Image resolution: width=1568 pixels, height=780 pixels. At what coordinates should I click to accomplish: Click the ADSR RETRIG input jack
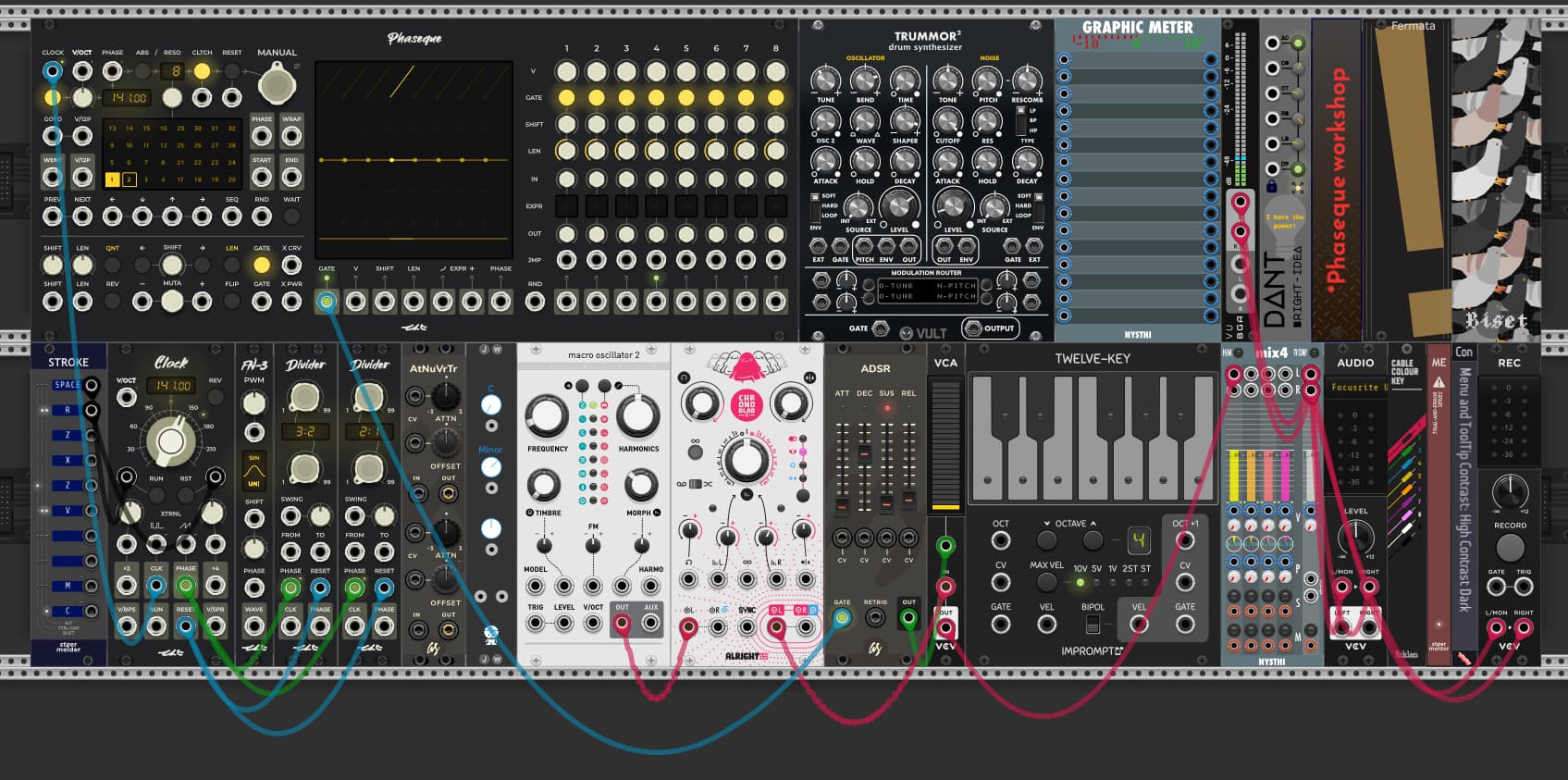[x=875, y=618]
